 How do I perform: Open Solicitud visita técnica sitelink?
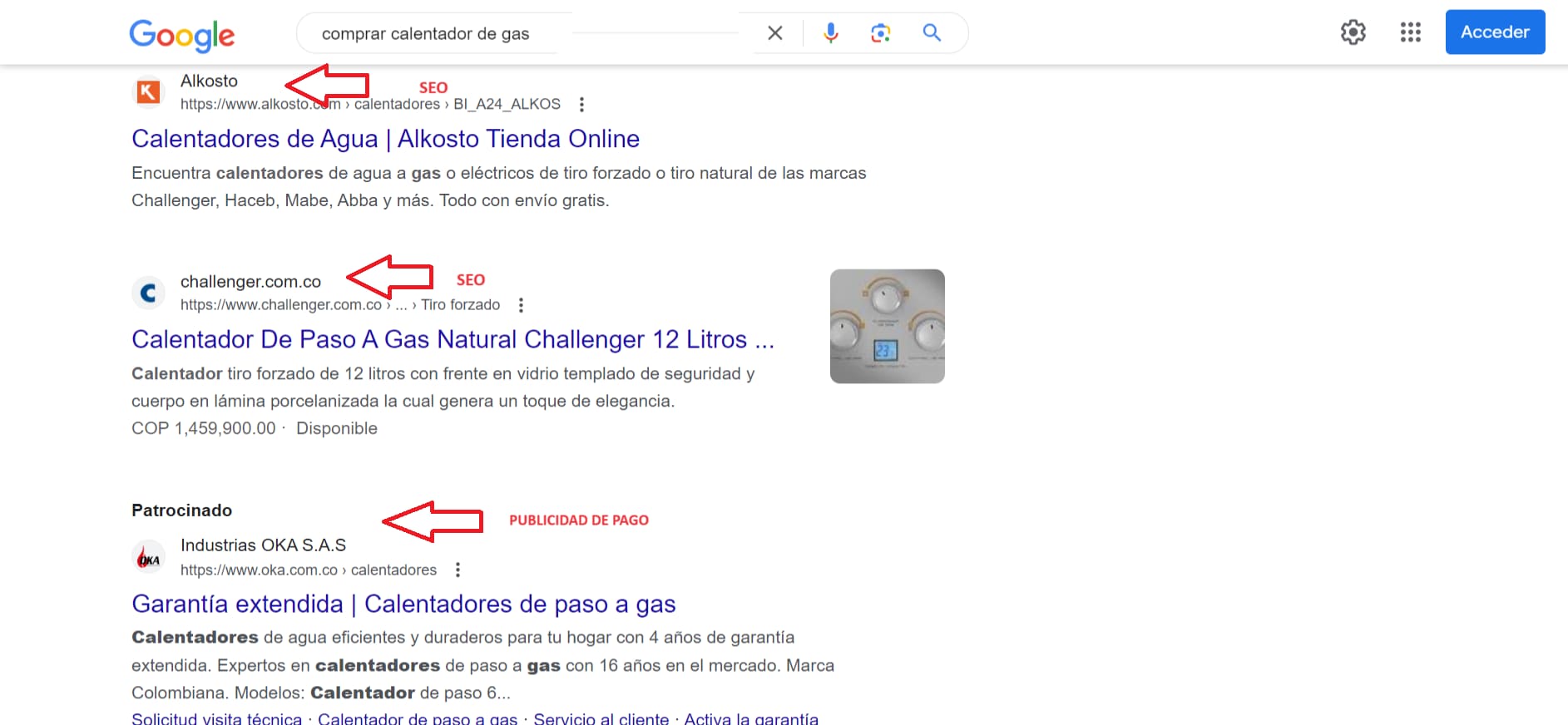click(216, 719)
